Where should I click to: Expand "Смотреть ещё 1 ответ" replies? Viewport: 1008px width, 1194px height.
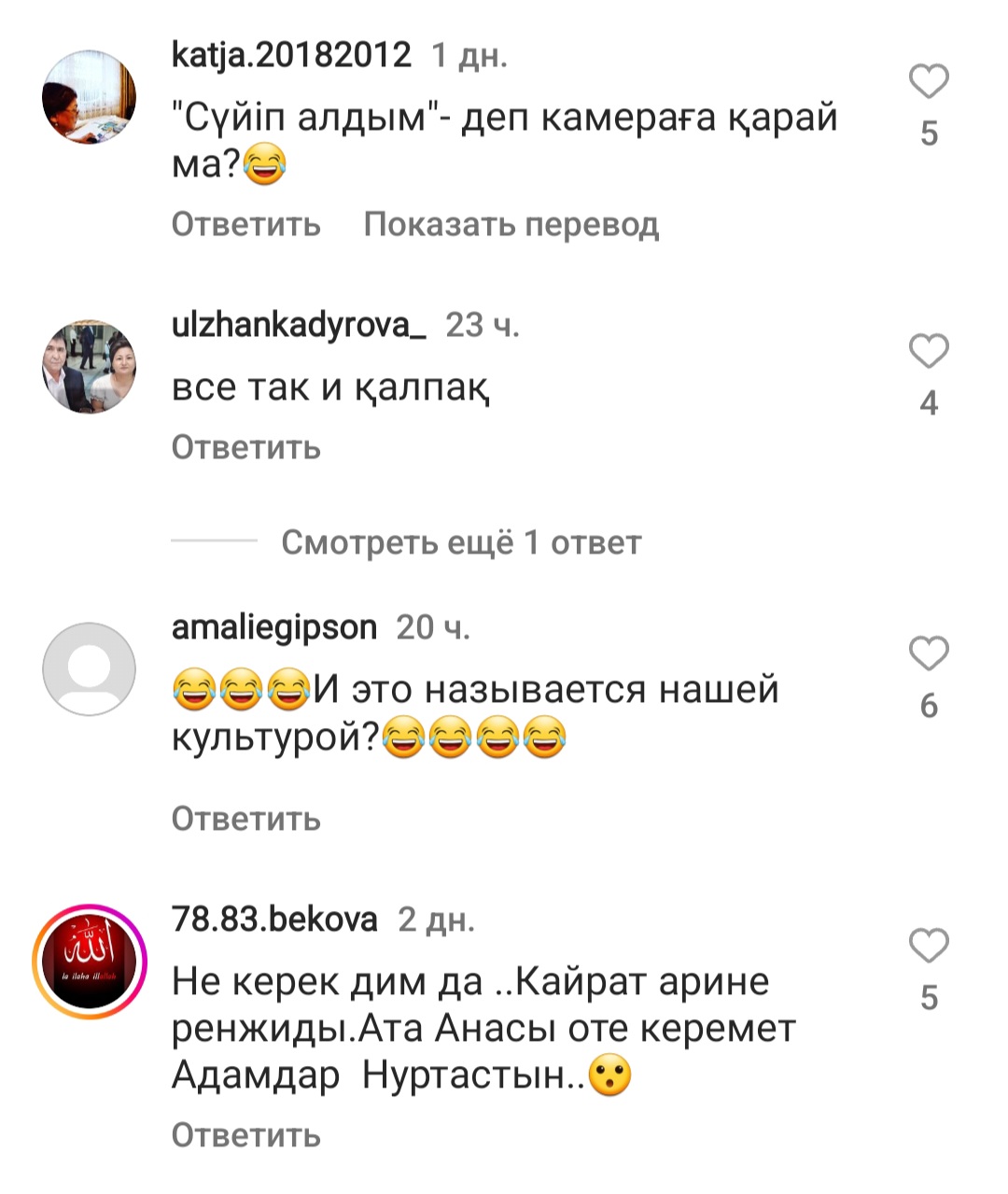click(461, 542)
